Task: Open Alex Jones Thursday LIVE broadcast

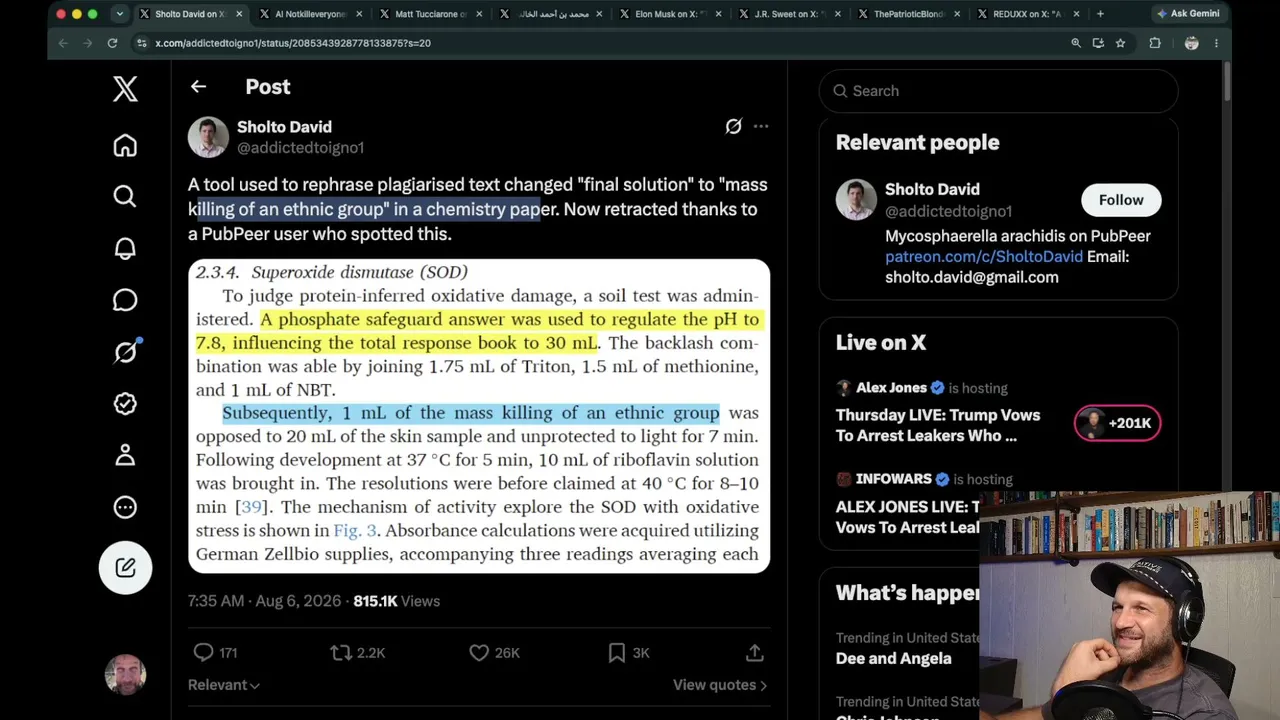Action: [x=938, y=425]
